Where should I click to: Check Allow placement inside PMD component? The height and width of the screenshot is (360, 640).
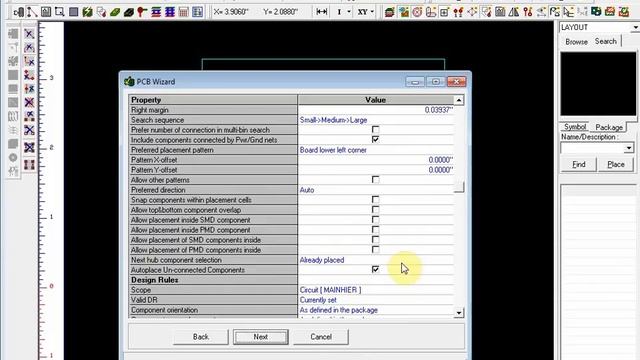(376, 230)
